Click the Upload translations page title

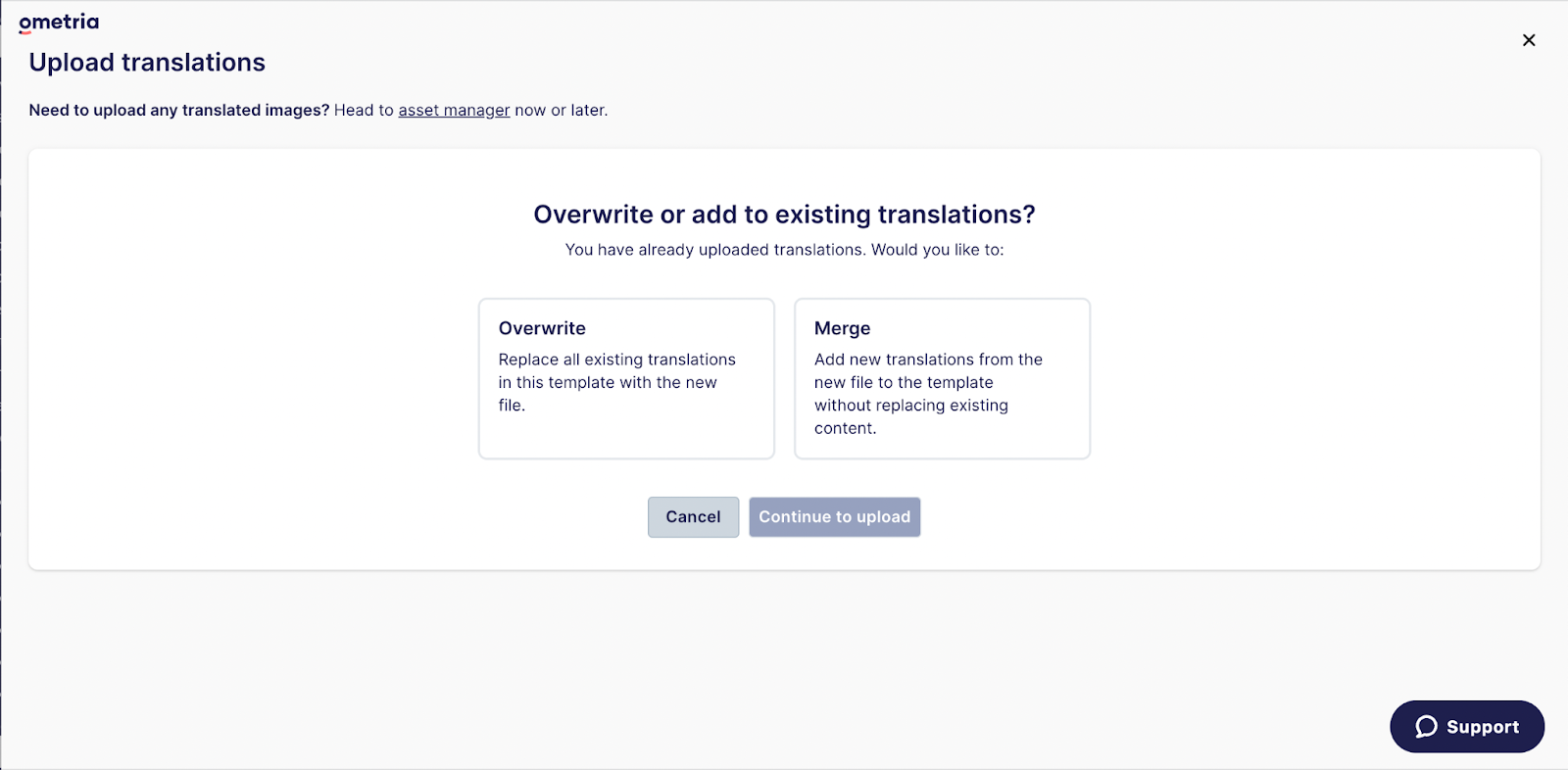tap(147, 63)
